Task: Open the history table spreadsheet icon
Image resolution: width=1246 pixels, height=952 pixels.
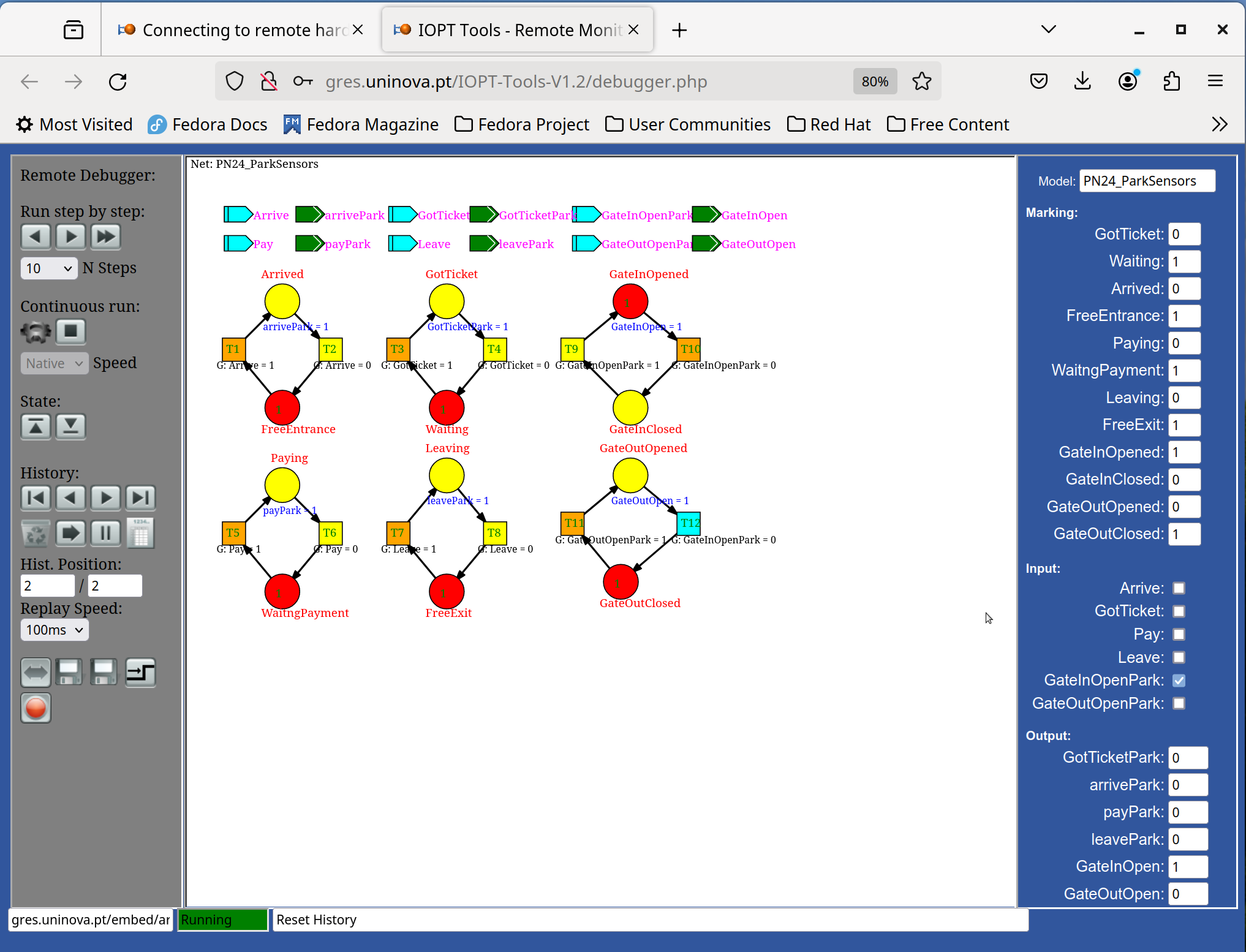Action: click(x=141, y=533)
